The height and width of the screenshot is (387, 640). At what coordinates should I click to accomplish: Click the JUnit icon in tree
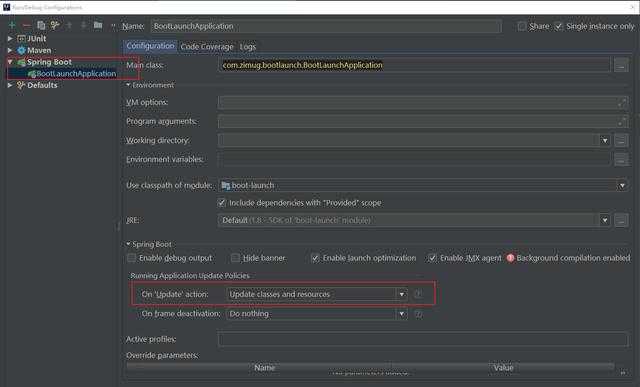[21, 38]
